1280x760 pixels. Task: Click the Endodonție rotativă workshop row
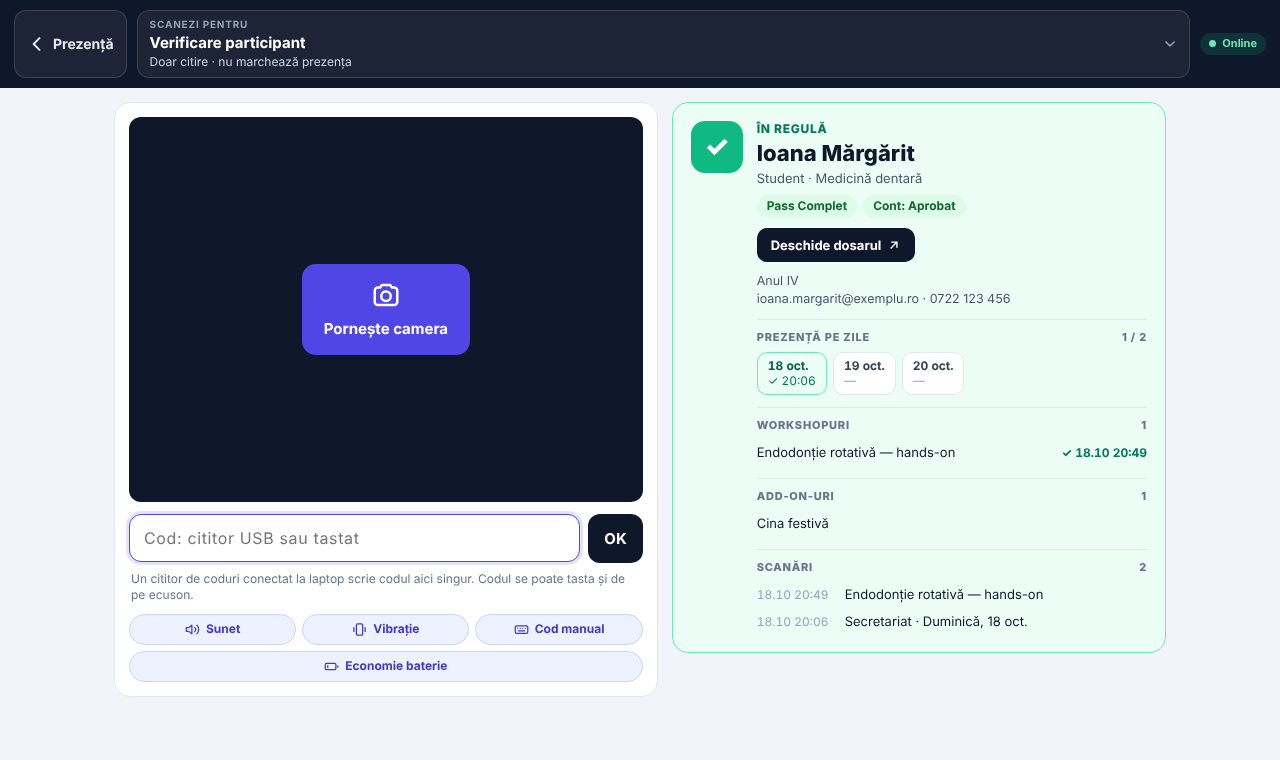952,453
